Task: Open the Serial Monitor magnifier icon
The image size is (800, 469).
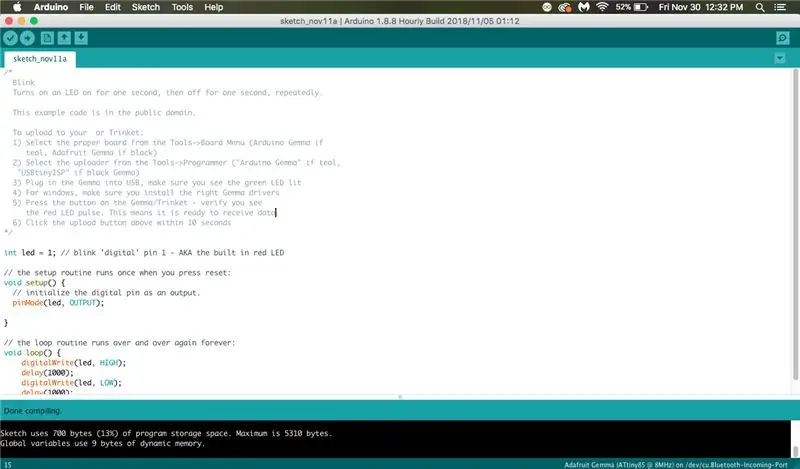Action: click(x=782, y=38)
